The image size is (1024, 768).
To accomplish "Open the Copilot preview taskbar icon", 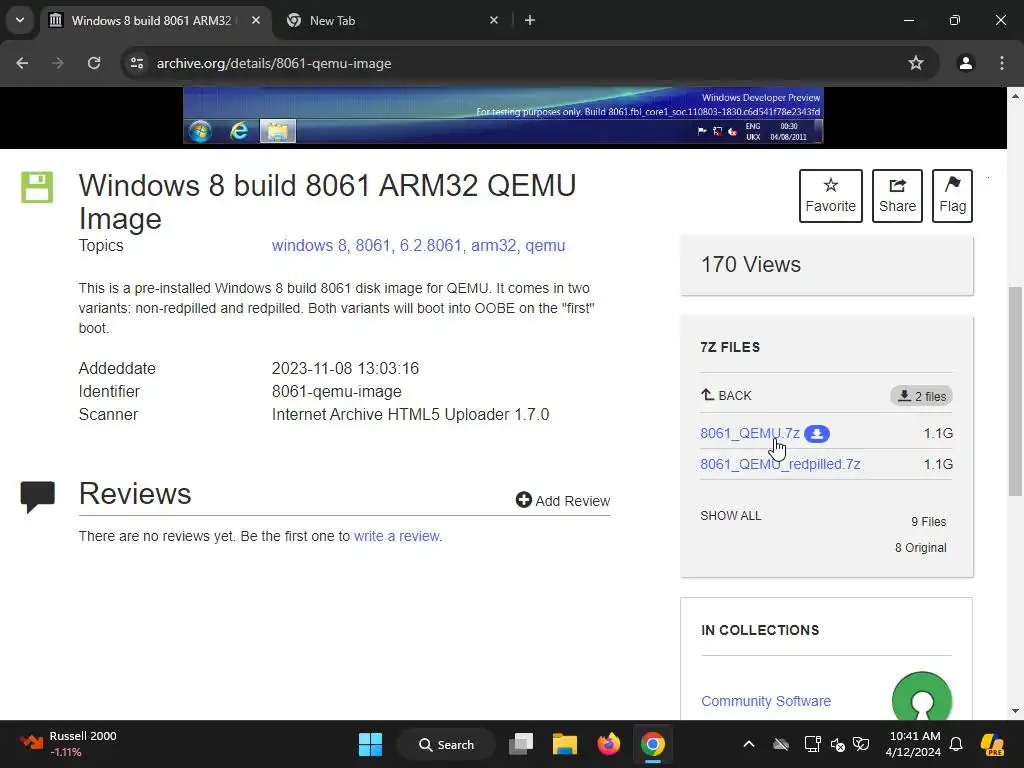I will [992, 744].
